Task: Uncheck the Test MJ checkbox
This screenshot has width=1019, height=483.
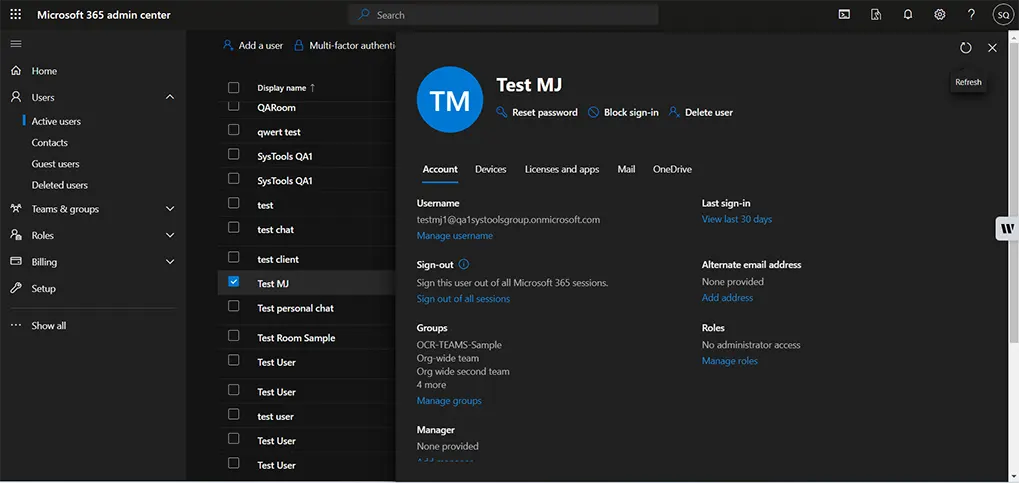Action: click(234, 281)
